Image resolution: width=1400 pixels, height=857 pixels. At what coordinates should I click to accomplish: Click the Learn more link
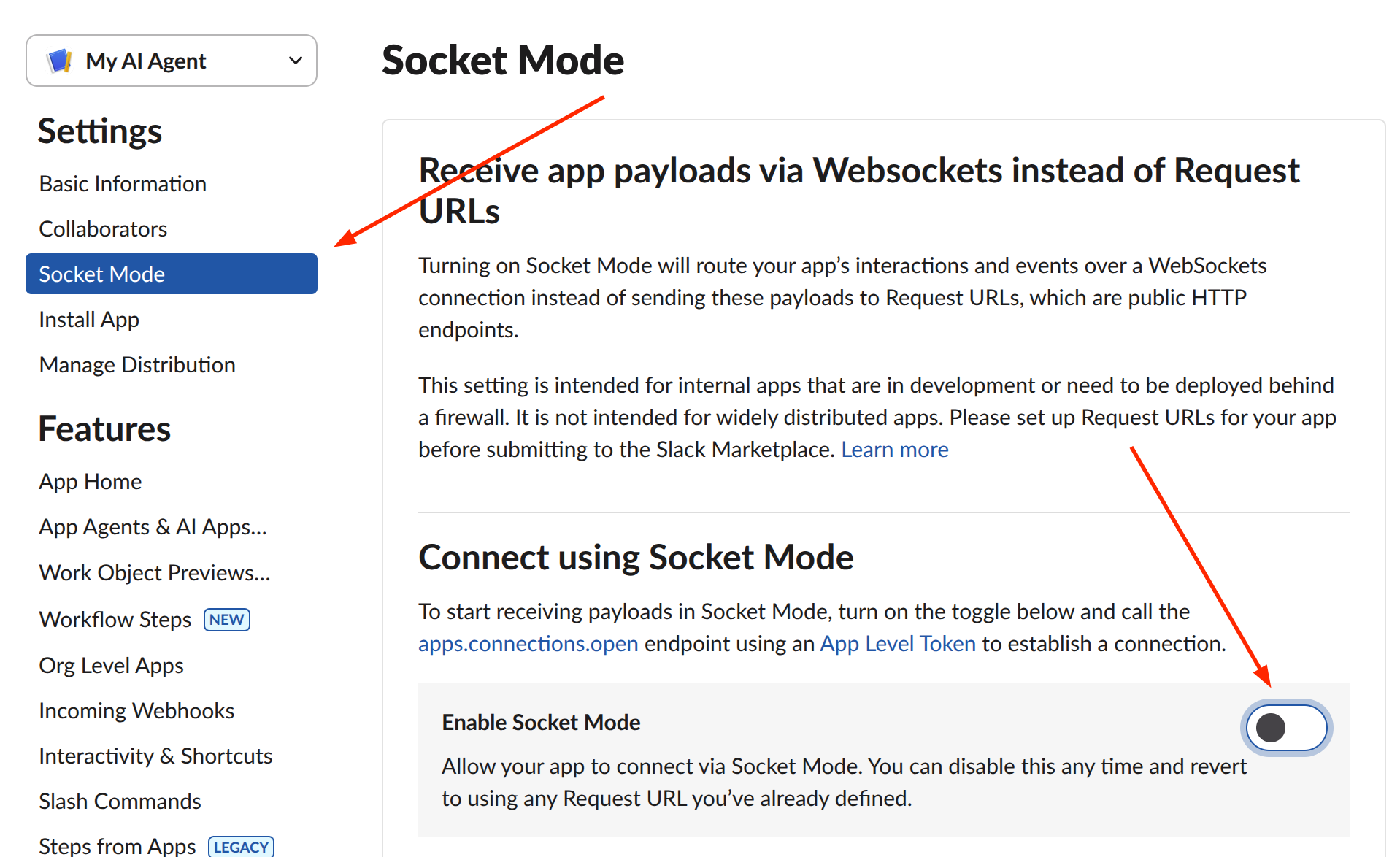pyautogui.click(x=895, y=449)
